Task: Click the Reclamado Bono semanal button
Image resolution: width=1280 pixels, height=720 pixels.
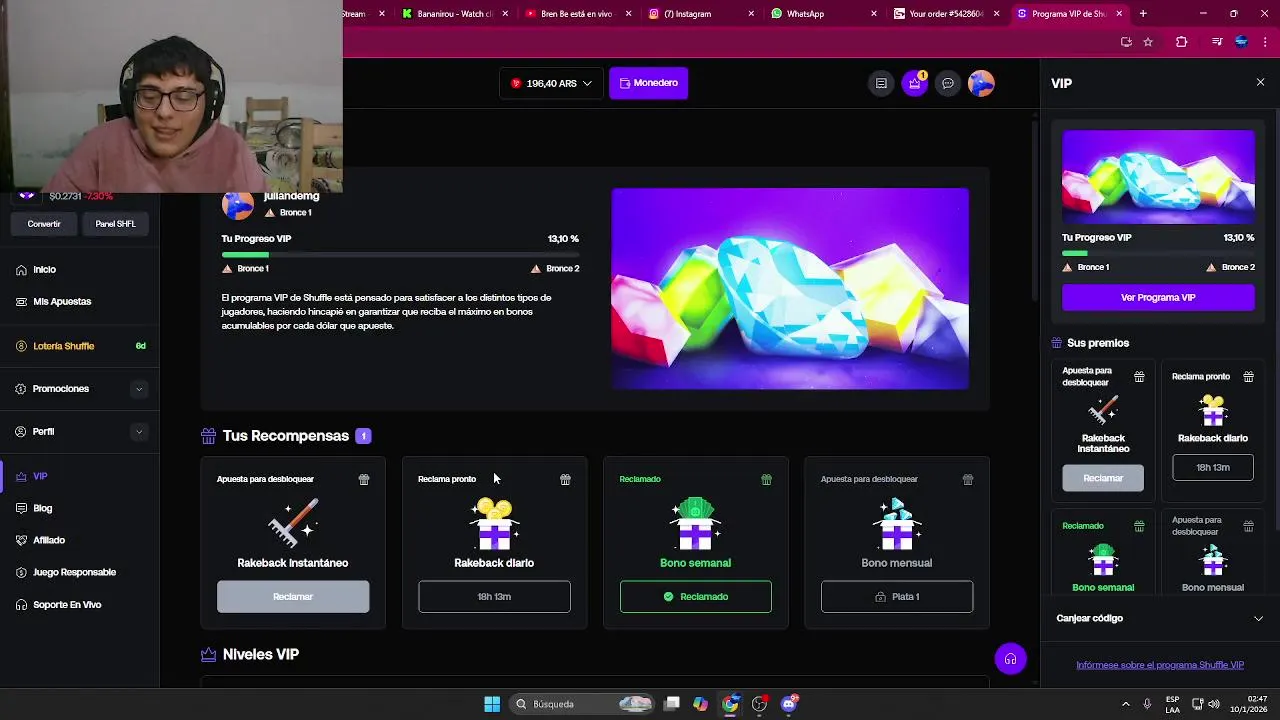Action: (696, 597)
